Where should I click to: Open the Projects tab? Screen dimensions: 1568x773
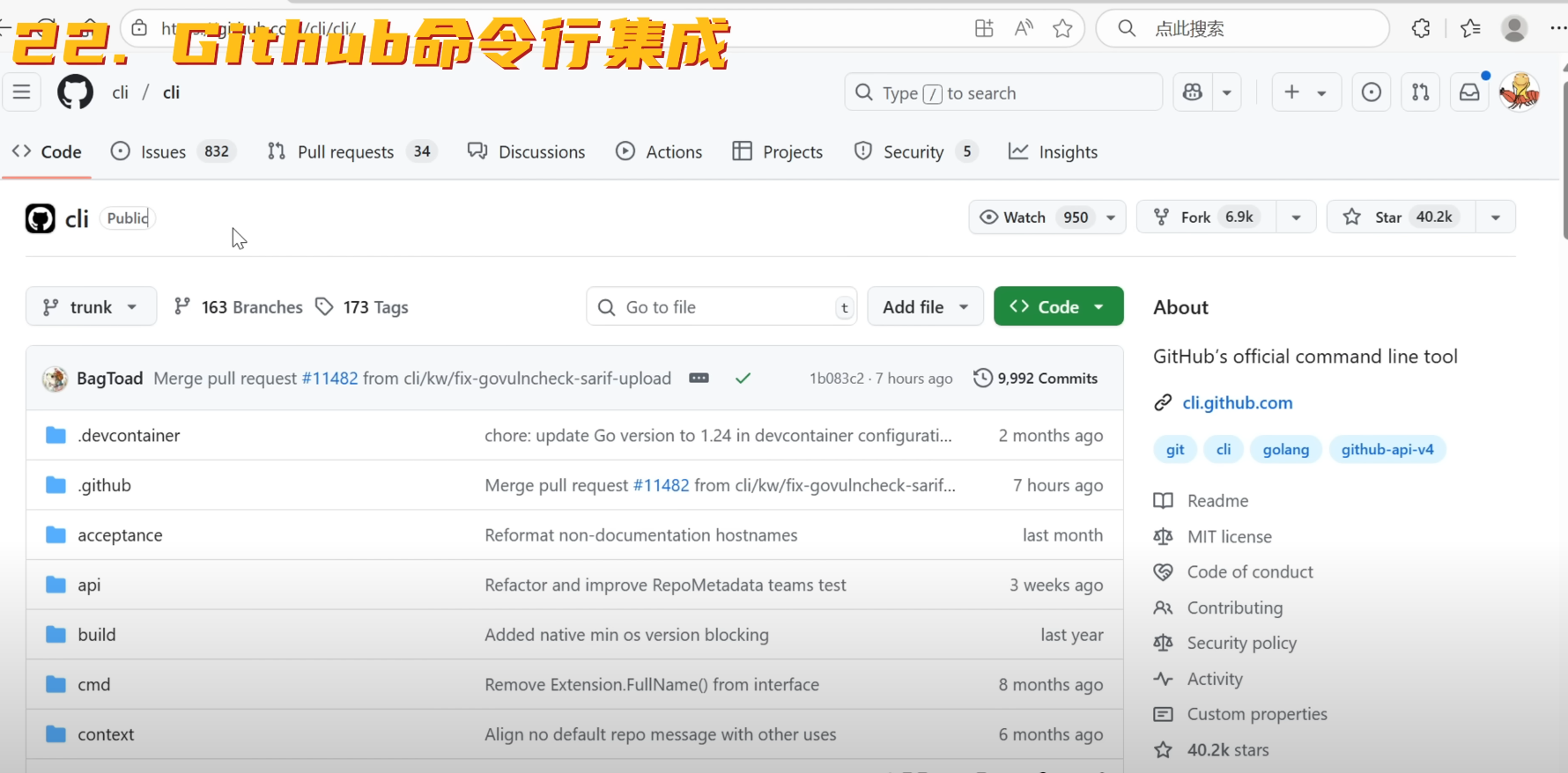[x=778, y=152]
